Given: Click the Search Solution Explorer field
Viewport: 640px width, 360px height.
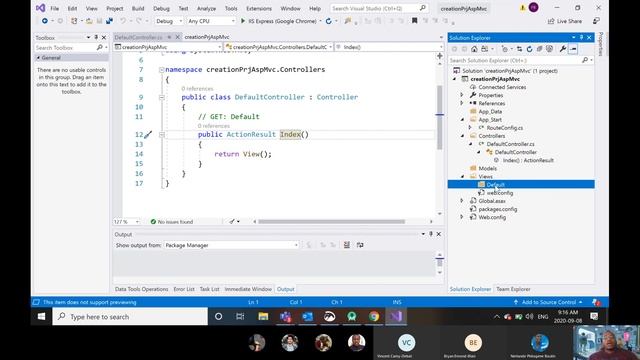Looking at the screenshot, I should [x=521, y=60].
